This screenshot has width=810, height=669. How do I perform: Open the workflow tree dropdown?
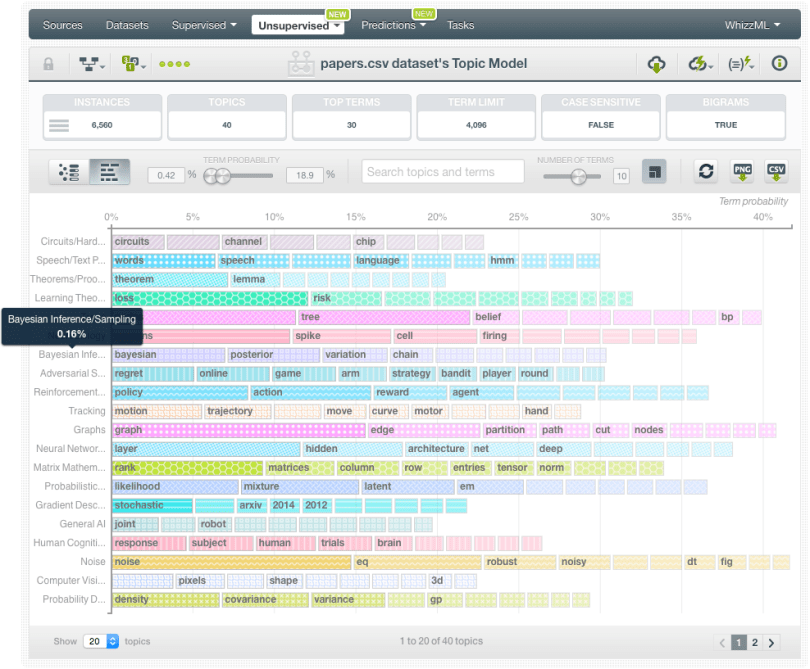tap(93, 64)
